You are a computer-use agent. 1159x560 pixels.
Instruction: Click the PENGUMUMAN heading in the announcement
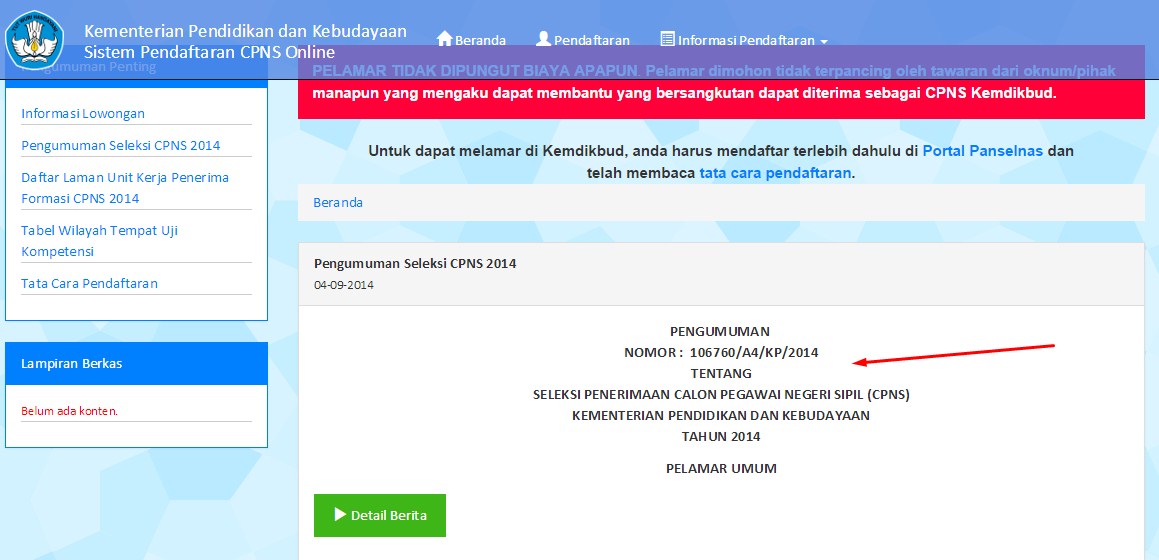pos(720,331)
